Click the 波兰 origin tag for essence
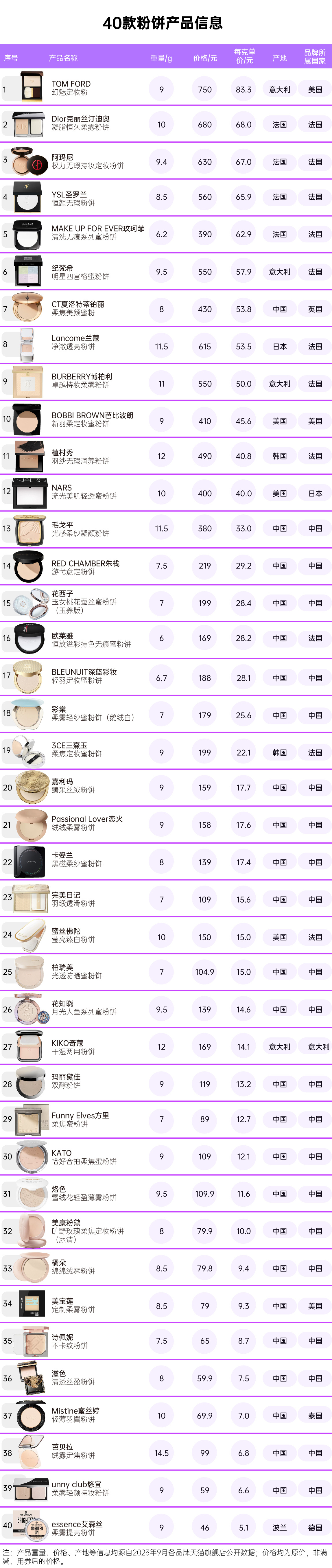 [280, 1528]
